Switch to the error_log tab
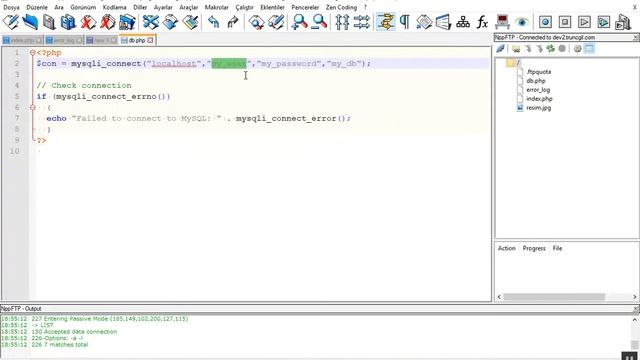The image size is (640, 360). [64, 40]
